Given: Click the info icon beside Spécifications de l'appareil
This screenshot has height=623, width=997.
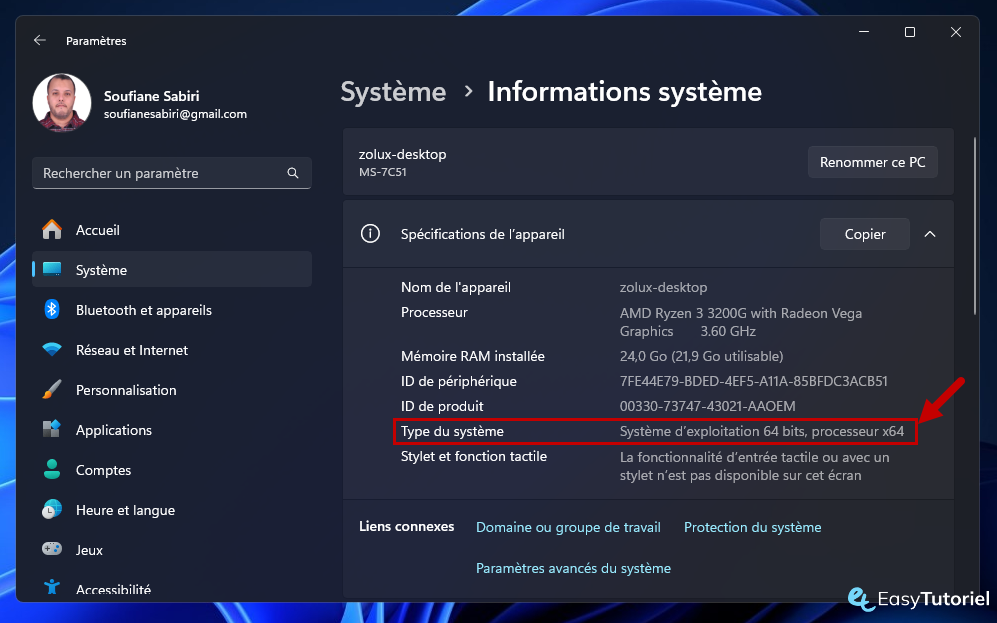Looking at the screenshot, I should coord(370,233).
